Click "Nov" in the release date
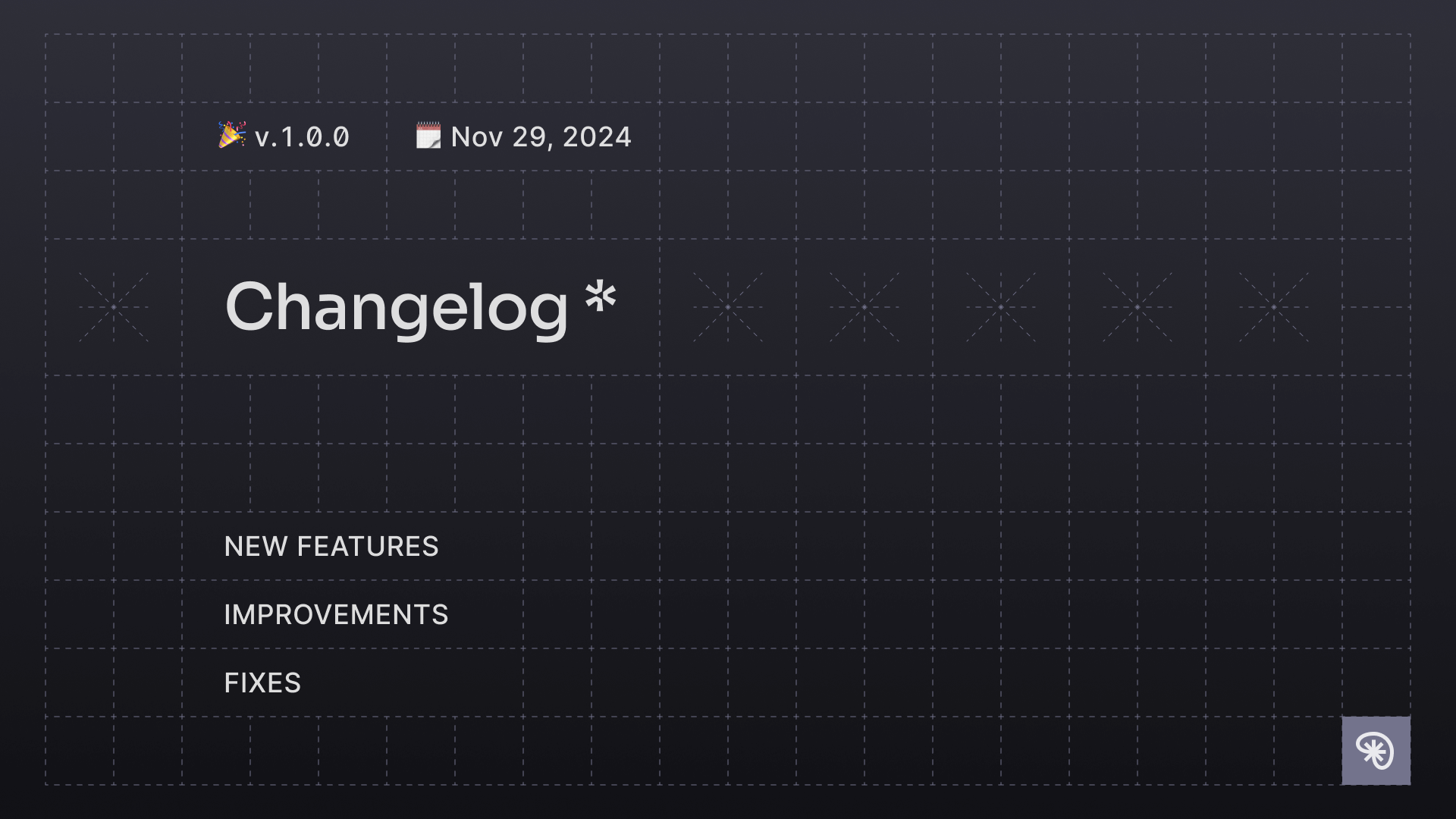1456x819 pixels. [x=477, y=137]
